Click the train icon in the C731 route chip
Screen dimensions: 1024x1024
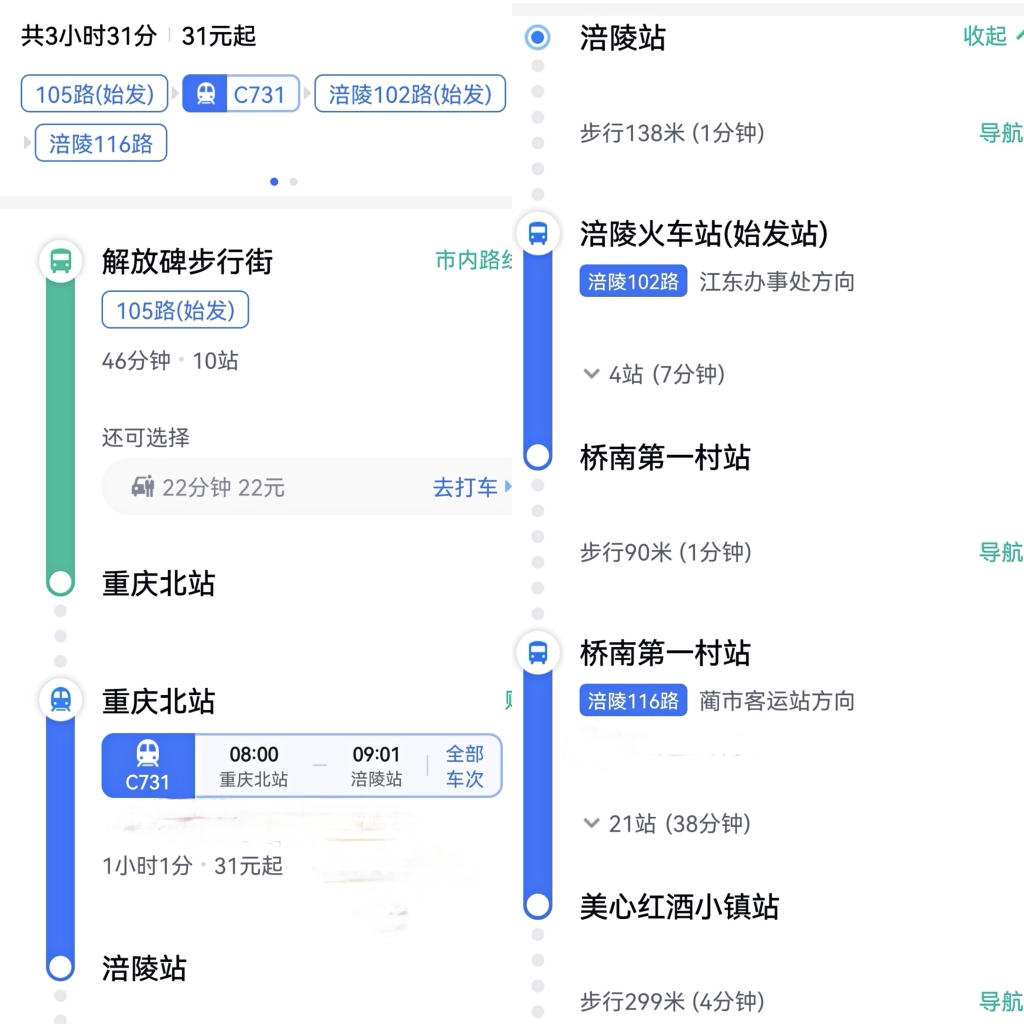pyautogui.click(x=206, y=95)
